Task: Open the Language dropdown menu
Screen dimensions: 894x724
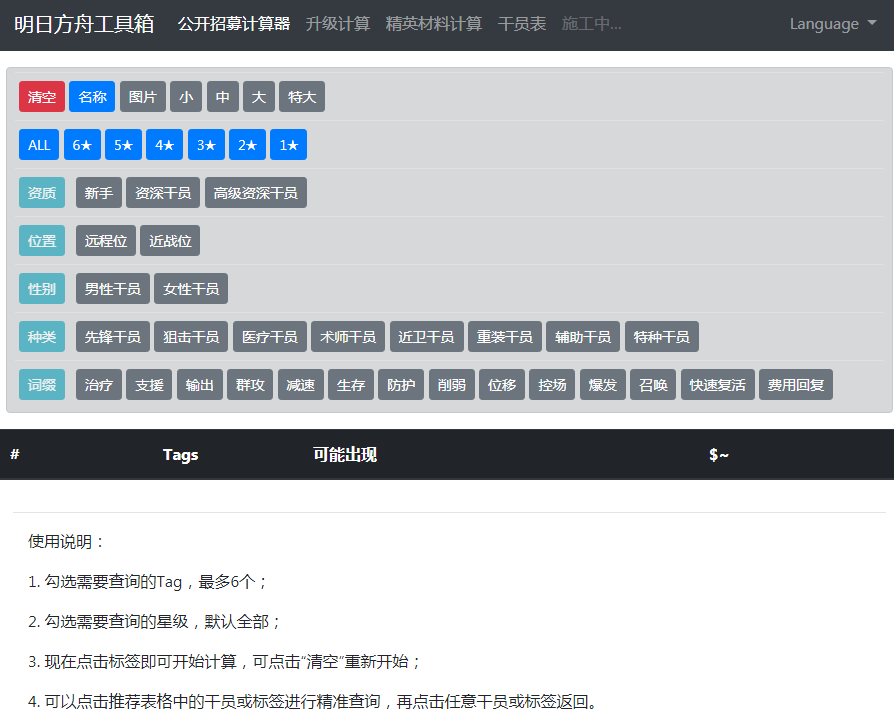Action: [832, 24]
